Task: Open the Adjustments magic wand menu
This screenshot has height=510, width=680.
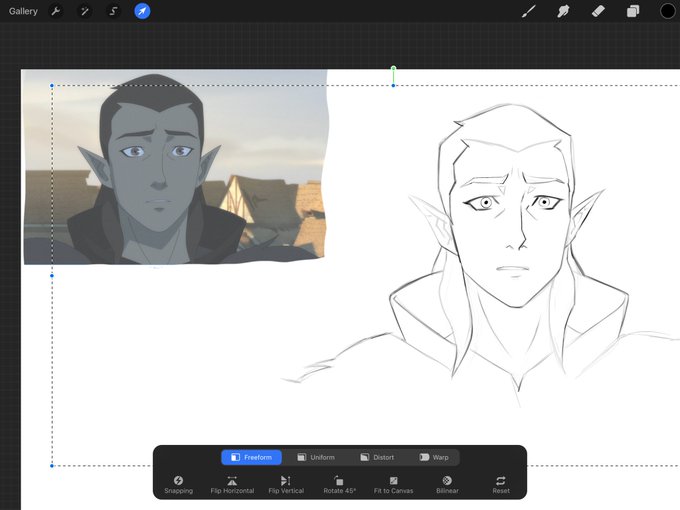Action: pyautogui.click(x=85, y=11)
